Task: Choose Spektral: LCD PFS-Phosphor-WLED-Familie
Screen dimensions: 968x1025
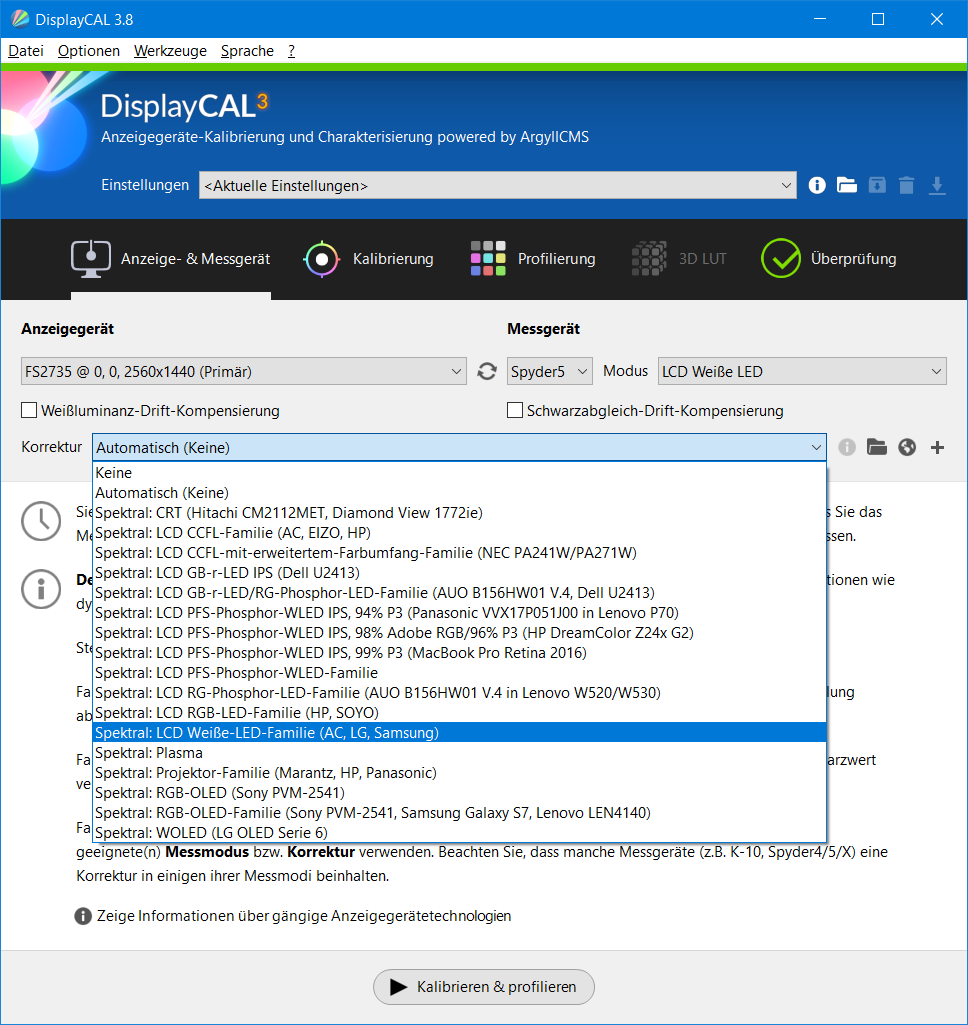Action: tap(459, 673)
